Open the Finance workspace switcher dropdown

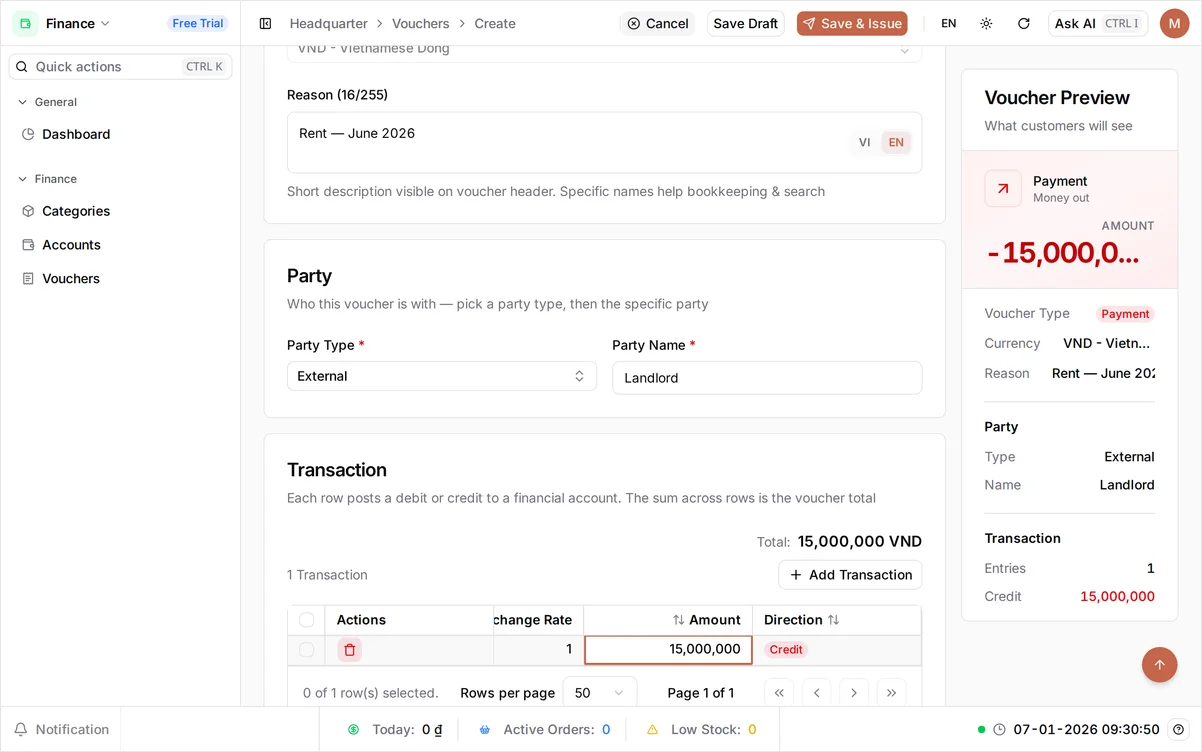pyautogui.click(x=78, y=23)
